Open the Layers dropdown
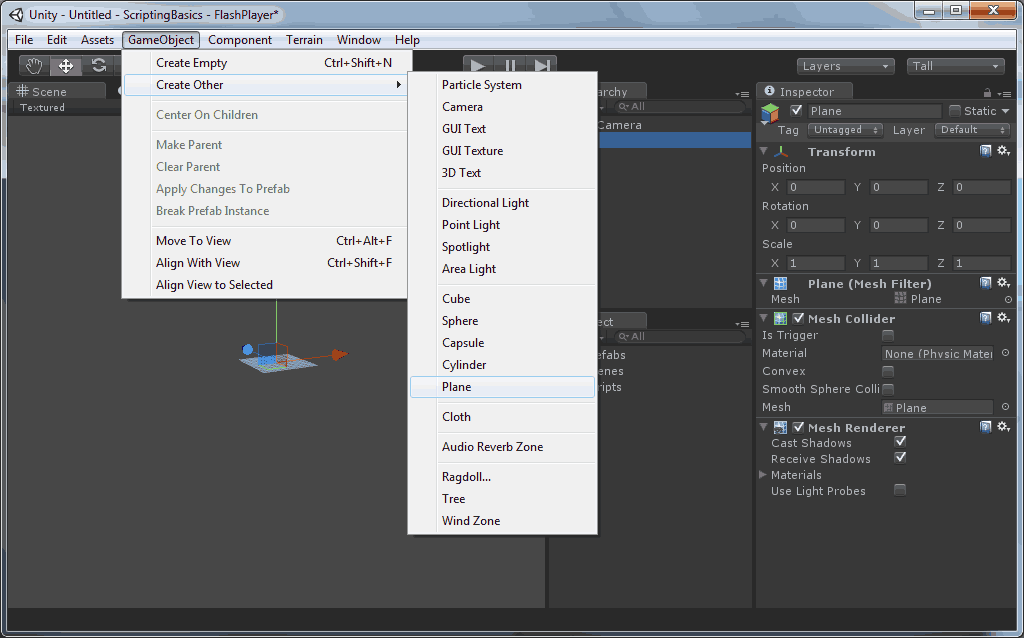This screenshot has height=638, width=1024. (x=845, y=66)
